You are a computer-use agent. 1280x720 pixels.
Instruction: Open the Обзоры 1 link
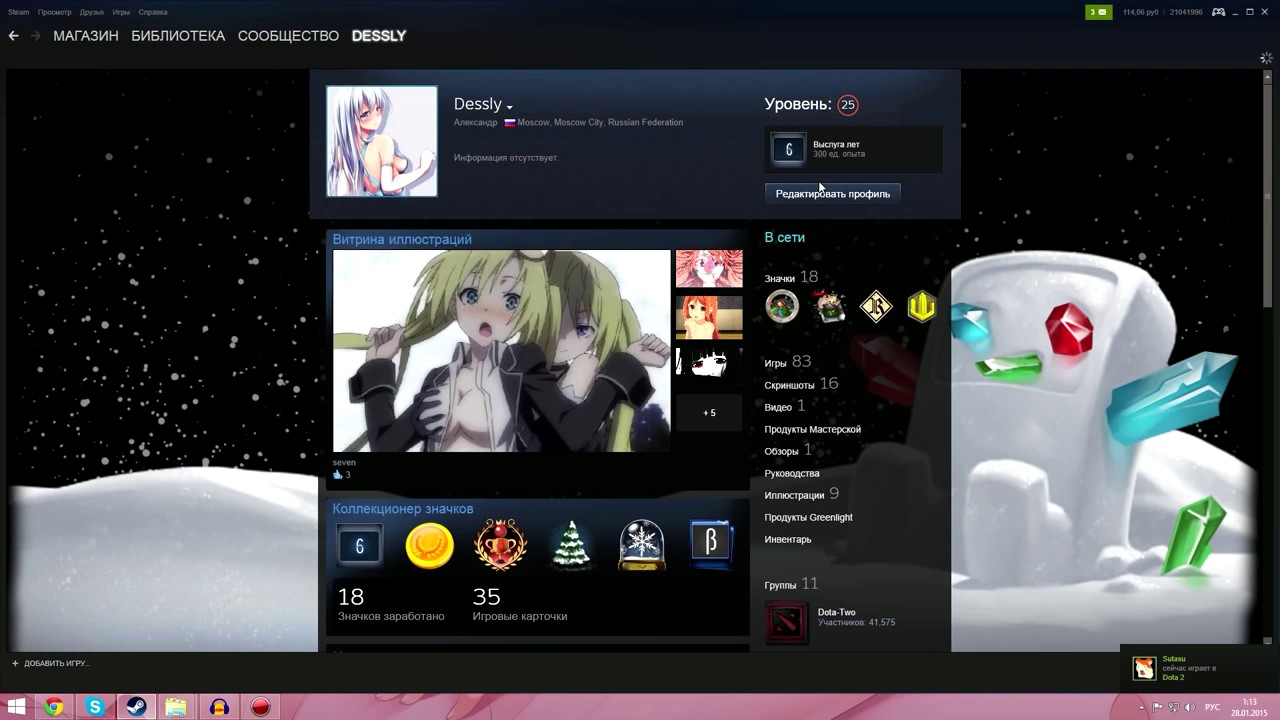788,450
